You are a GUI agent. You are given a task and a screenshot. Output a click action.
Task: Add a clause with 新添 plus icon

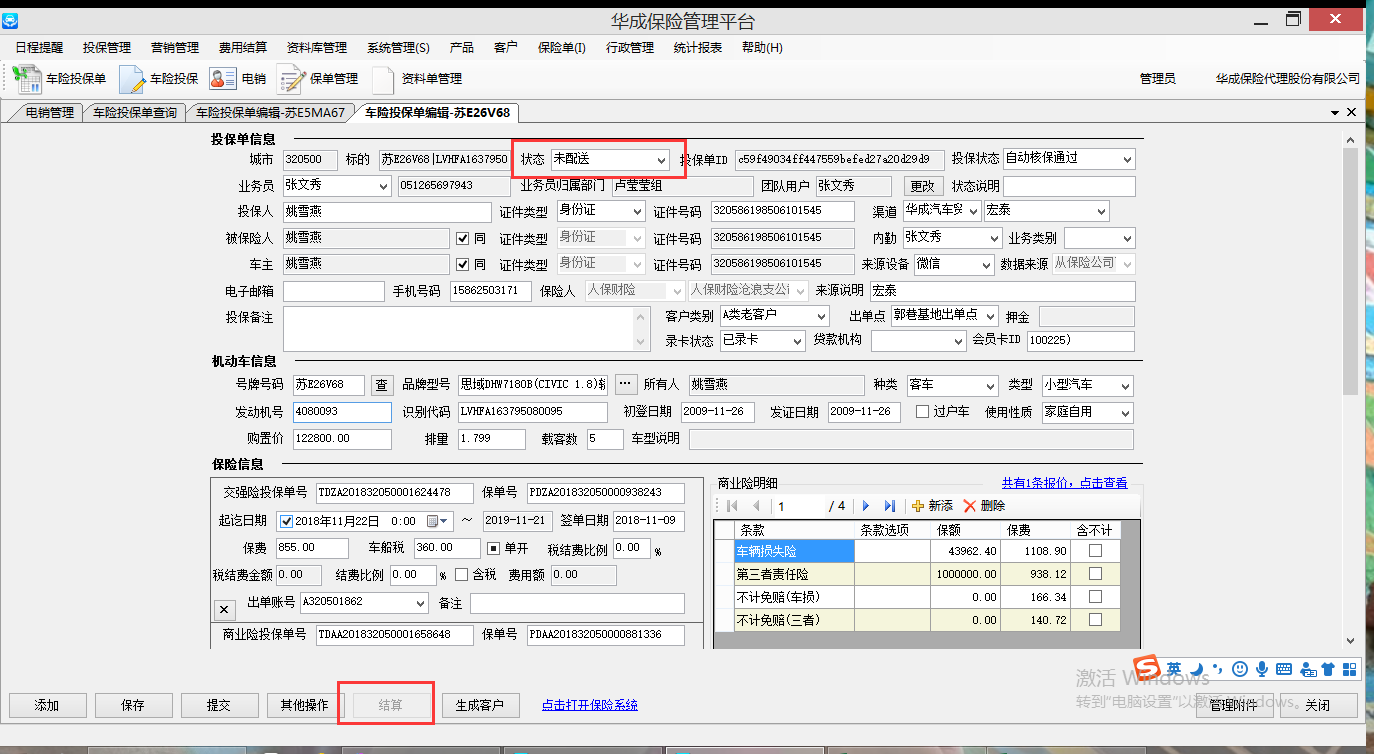pos(918,506)
